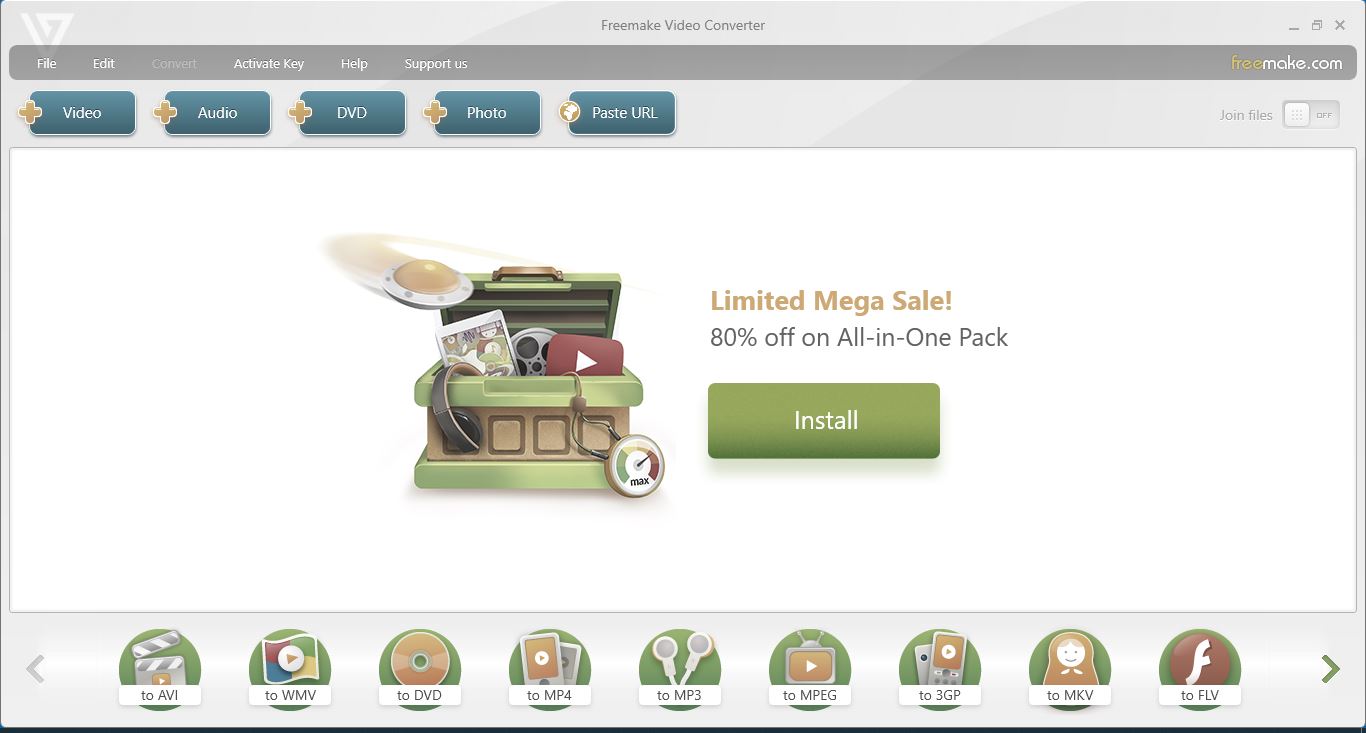Show next formats with right arrow
The image size is (1366, 733).
click(1330, 669)
